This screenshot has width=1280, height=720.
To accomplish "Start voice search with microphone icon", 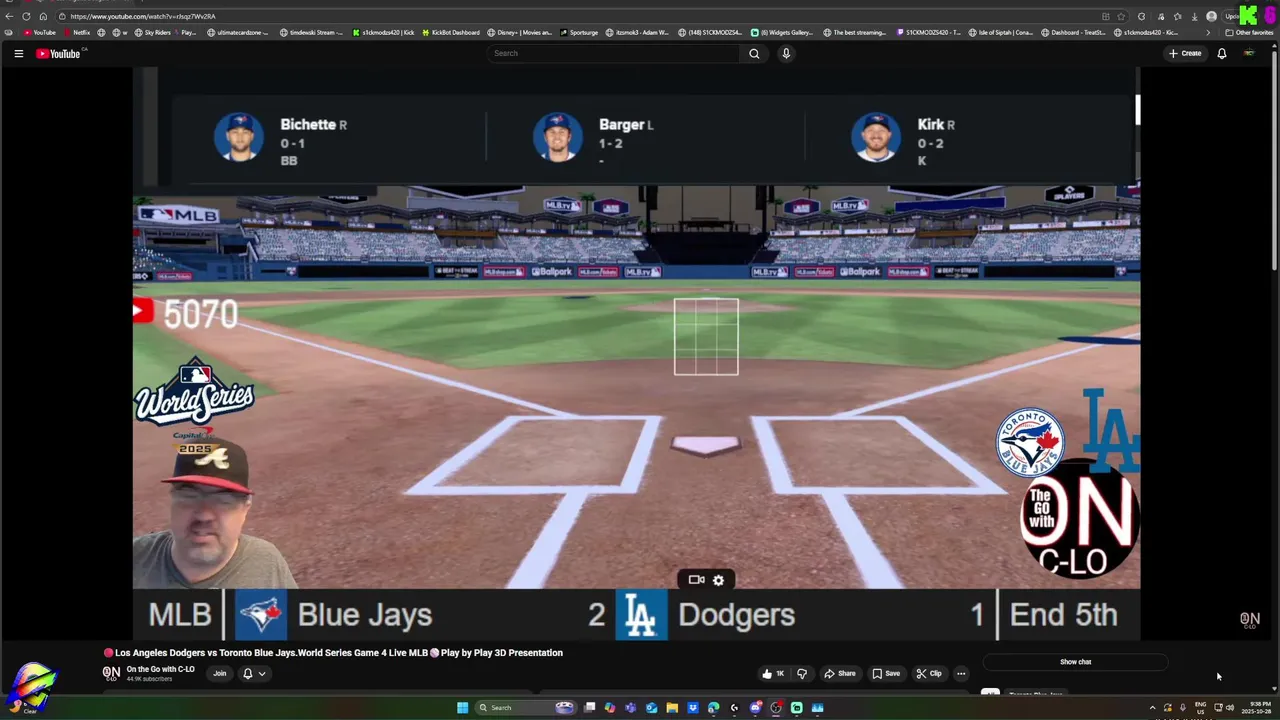I will [786, 53].
